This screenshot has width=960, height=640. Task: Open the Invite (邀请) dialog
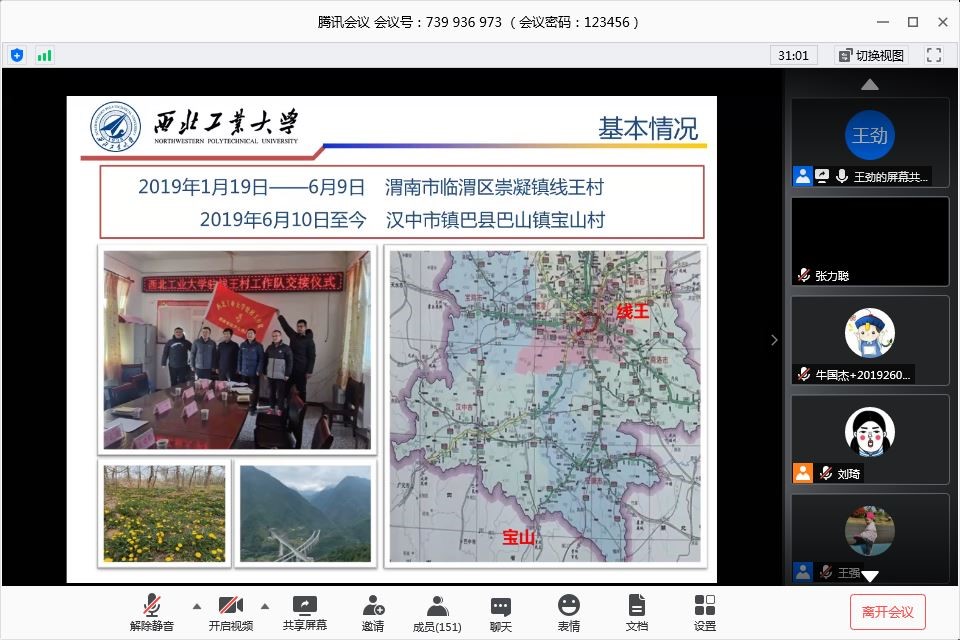click(x=372, y=612)
